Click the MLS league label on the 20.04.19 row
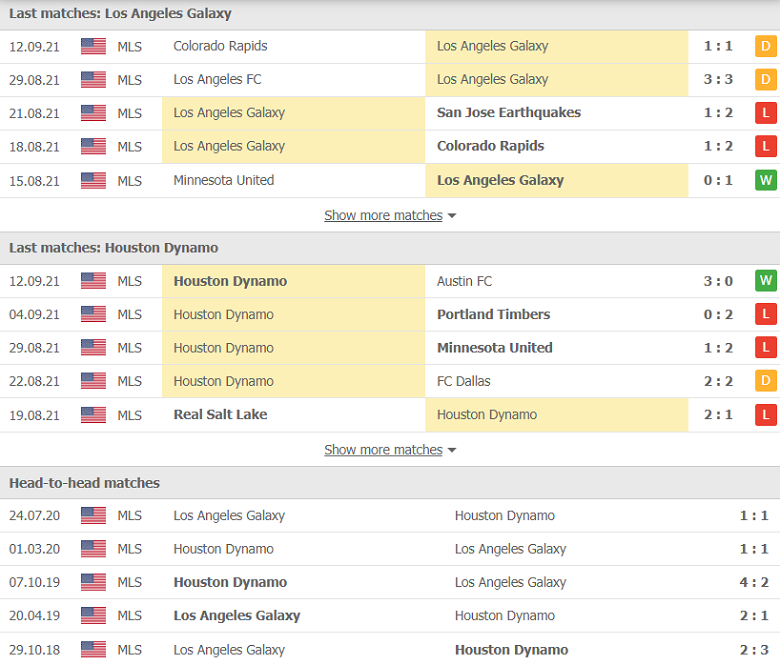 pyautogui.click(x=129, y=616)
